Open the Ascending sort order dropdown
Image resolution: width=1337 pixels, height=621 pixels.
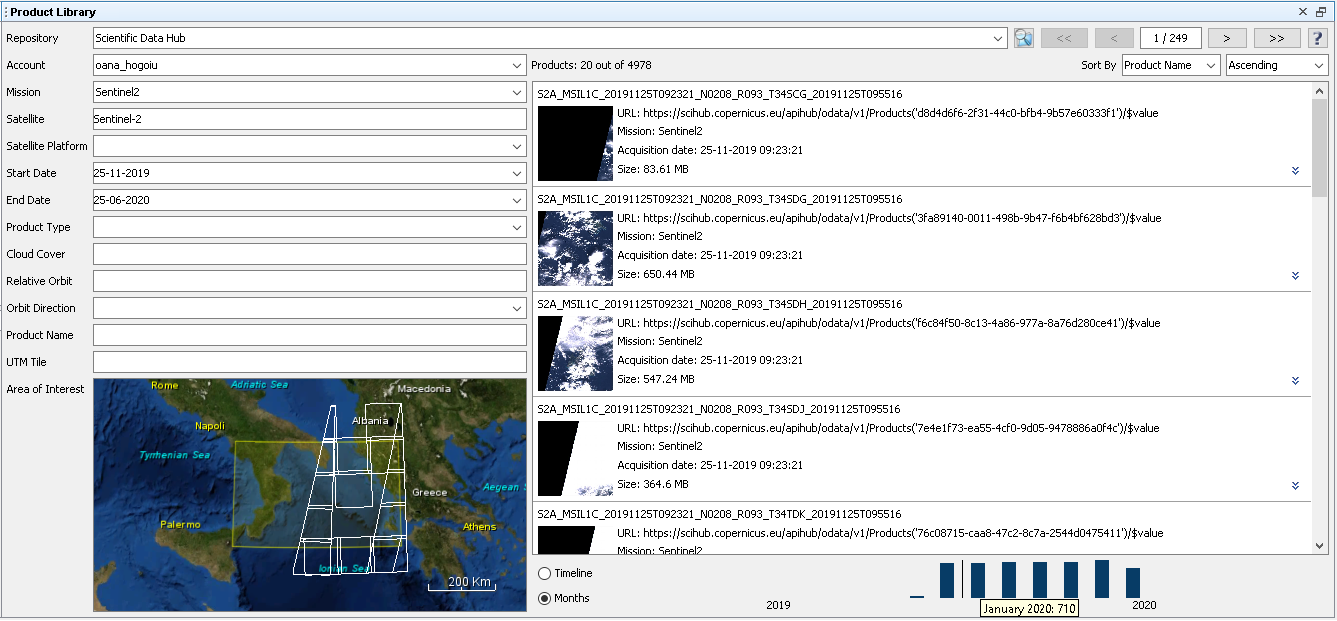[1277, 65]
